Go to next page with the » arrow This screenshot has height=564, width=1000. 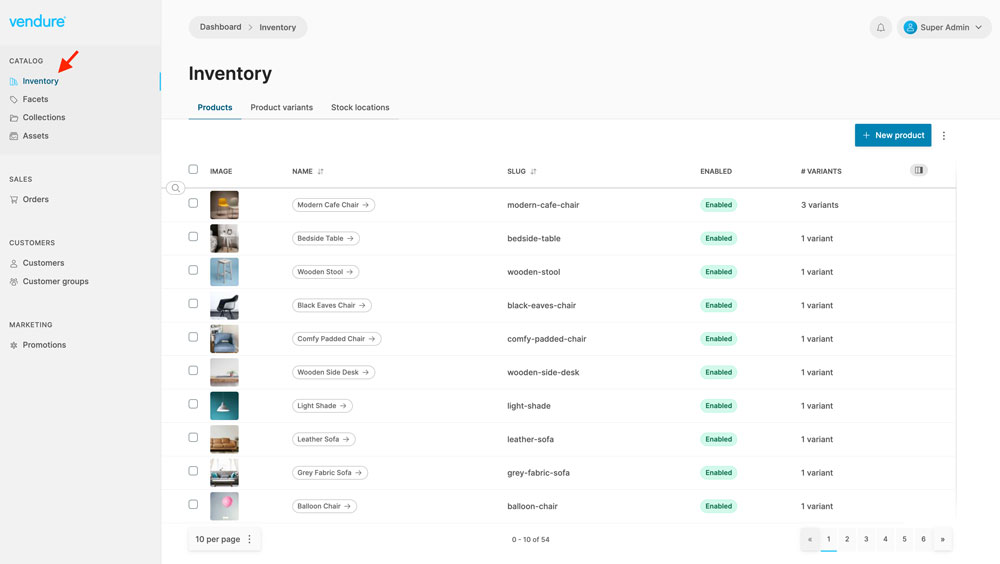click(x=942, y=539)
